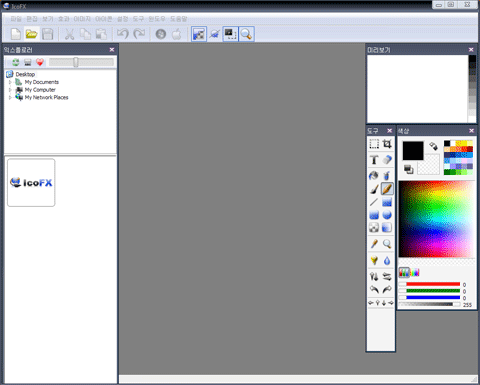Click the Paste clipboard toolbar icon
The width and height of the screenshot is (480, 385).
101,34
